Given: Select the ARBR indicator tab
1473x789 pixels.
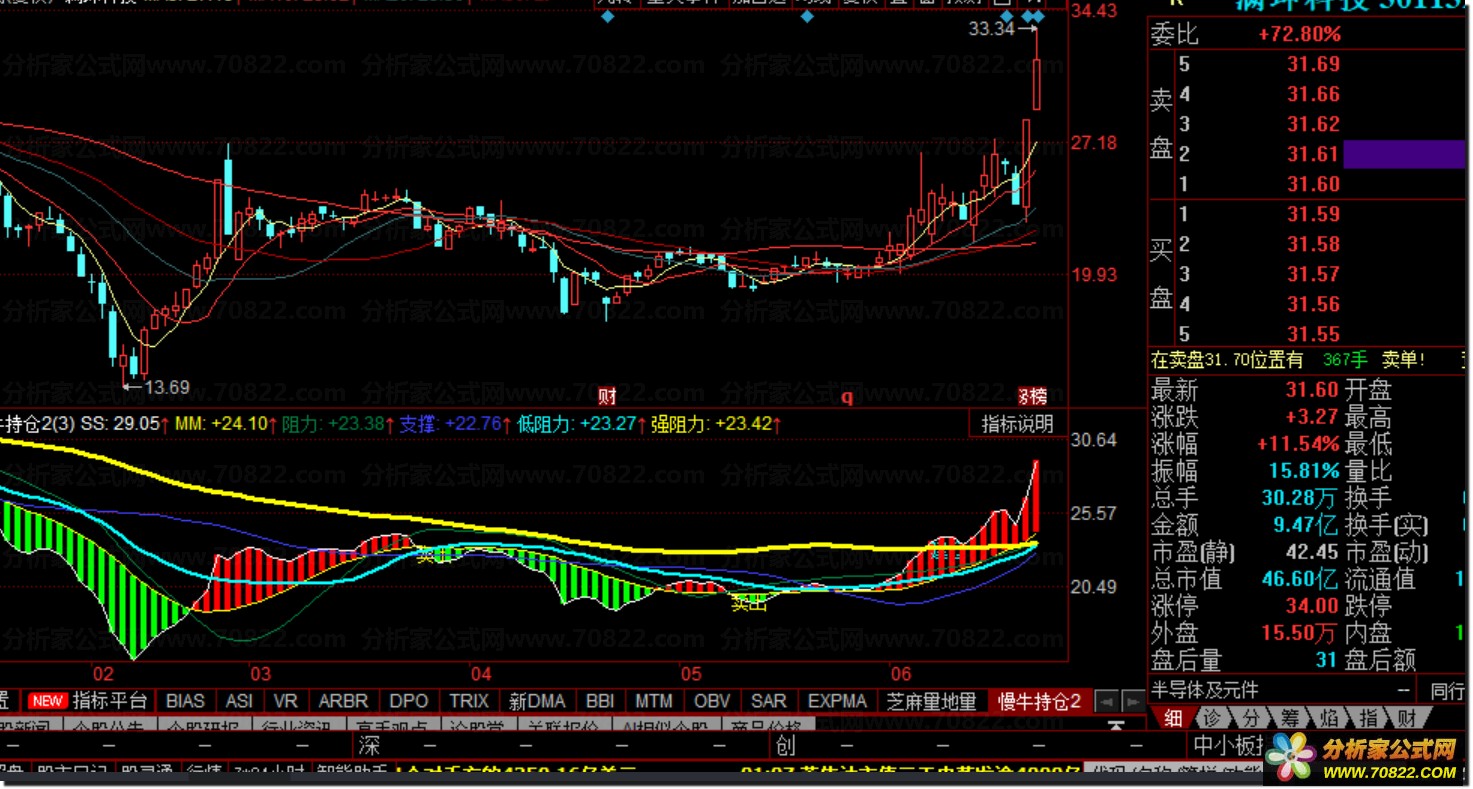Looking at the screenshot, I should pyautogui.click(x=344, y=701).
